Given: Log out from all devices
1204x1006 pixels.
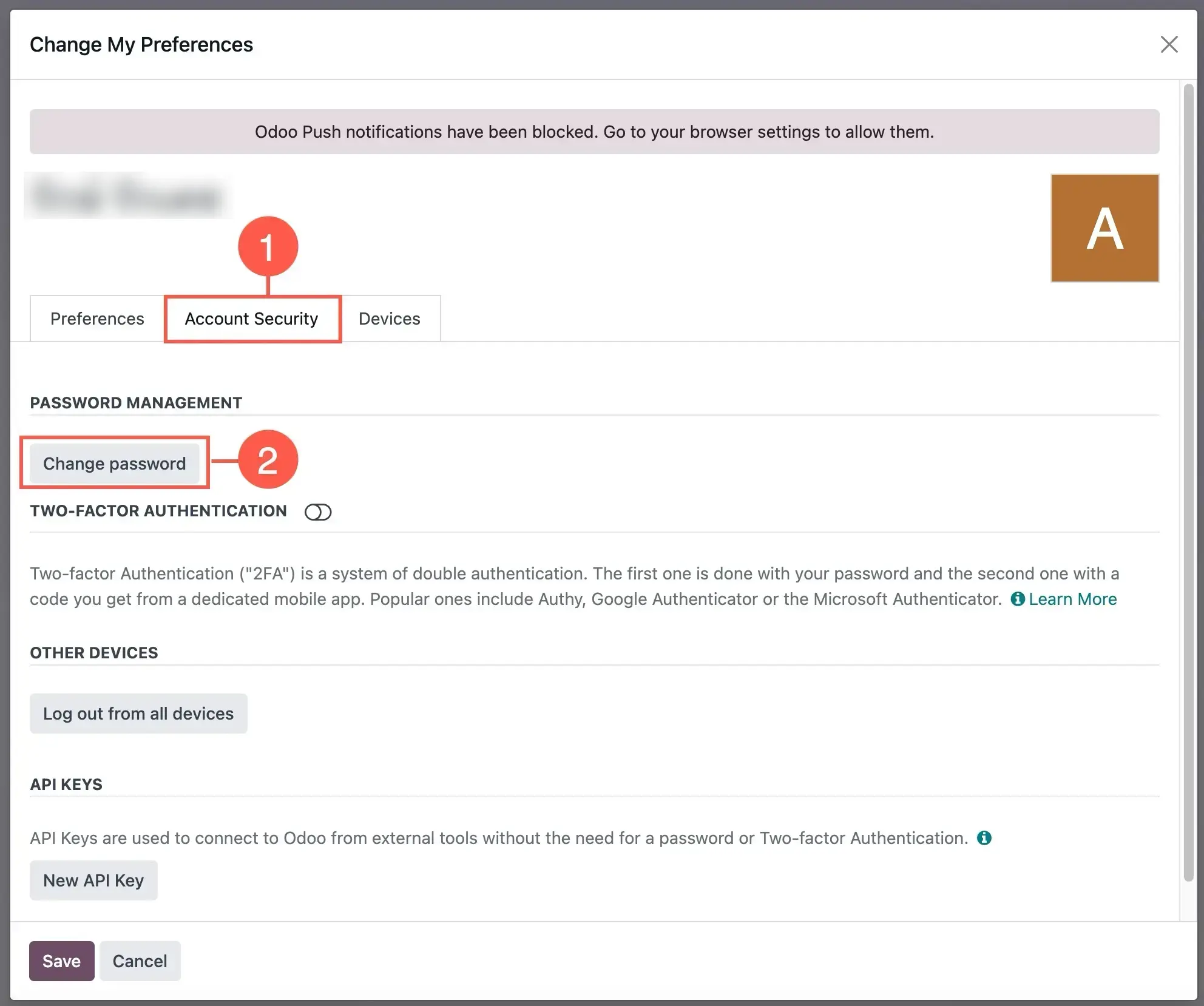Looking at the screenshot, I should [138, 714].
